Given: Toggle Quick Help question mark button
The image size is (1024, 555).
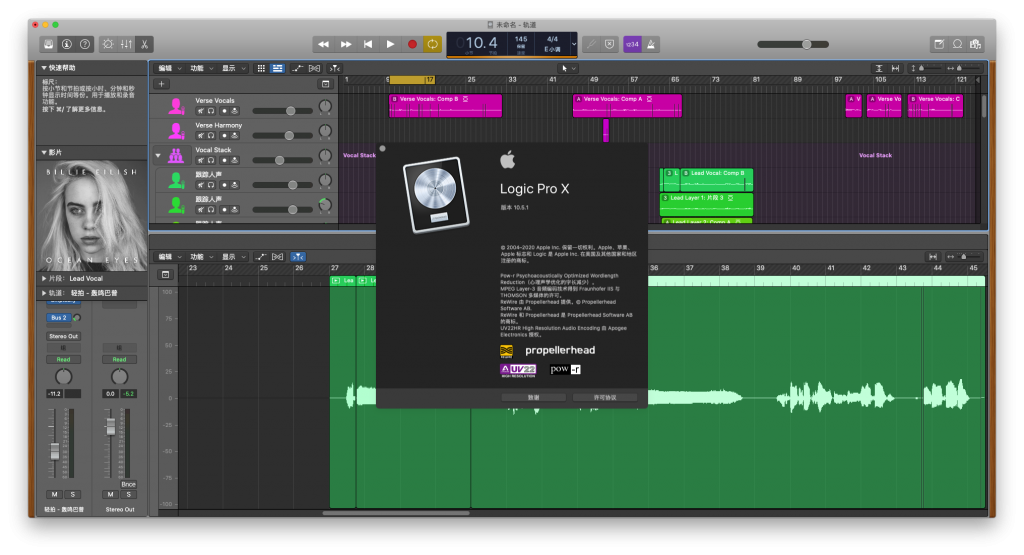Looking at the screenshot, I should tap(85, 44).
